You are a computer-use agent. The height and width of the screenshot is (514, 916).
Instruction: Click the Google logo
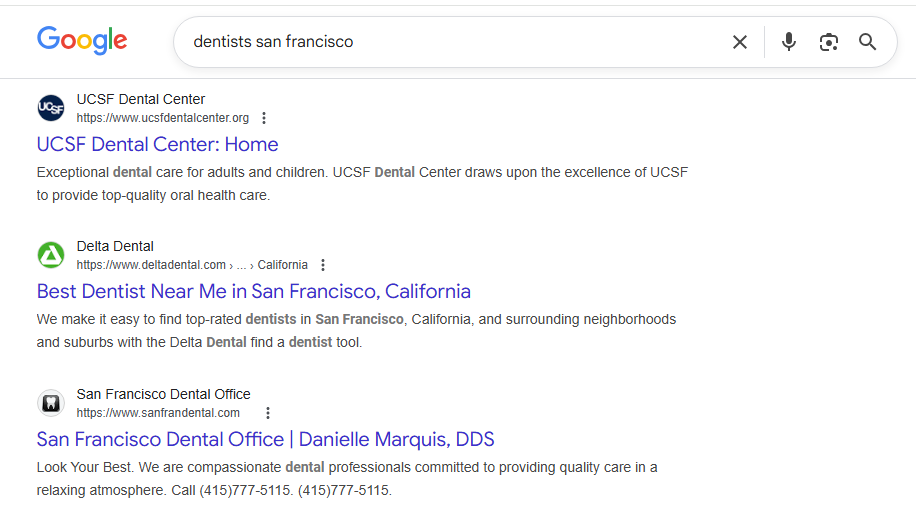pos(82,41)
